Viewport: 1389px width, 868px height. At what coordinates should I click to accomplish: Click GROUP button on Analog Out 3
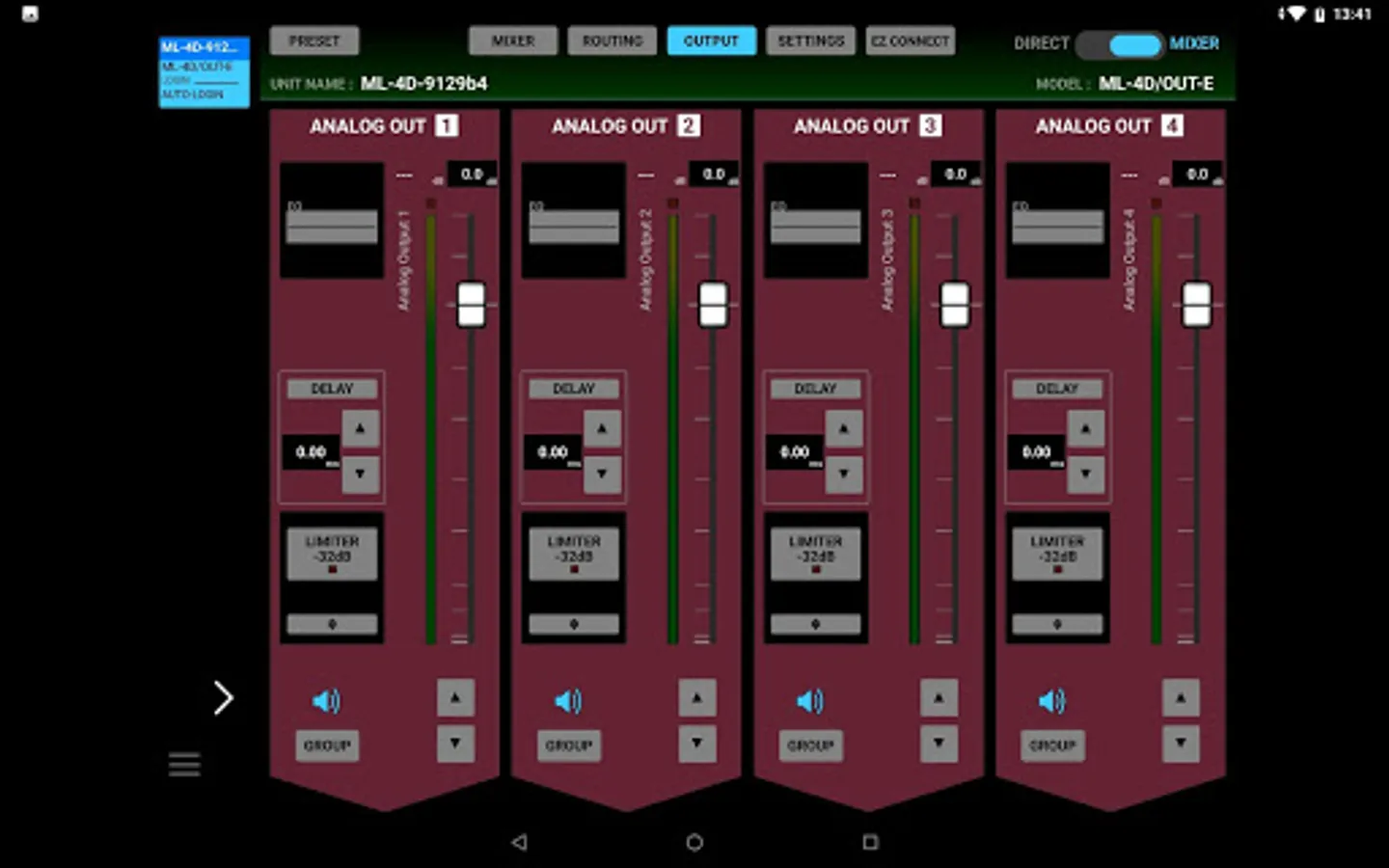[811, 746]
